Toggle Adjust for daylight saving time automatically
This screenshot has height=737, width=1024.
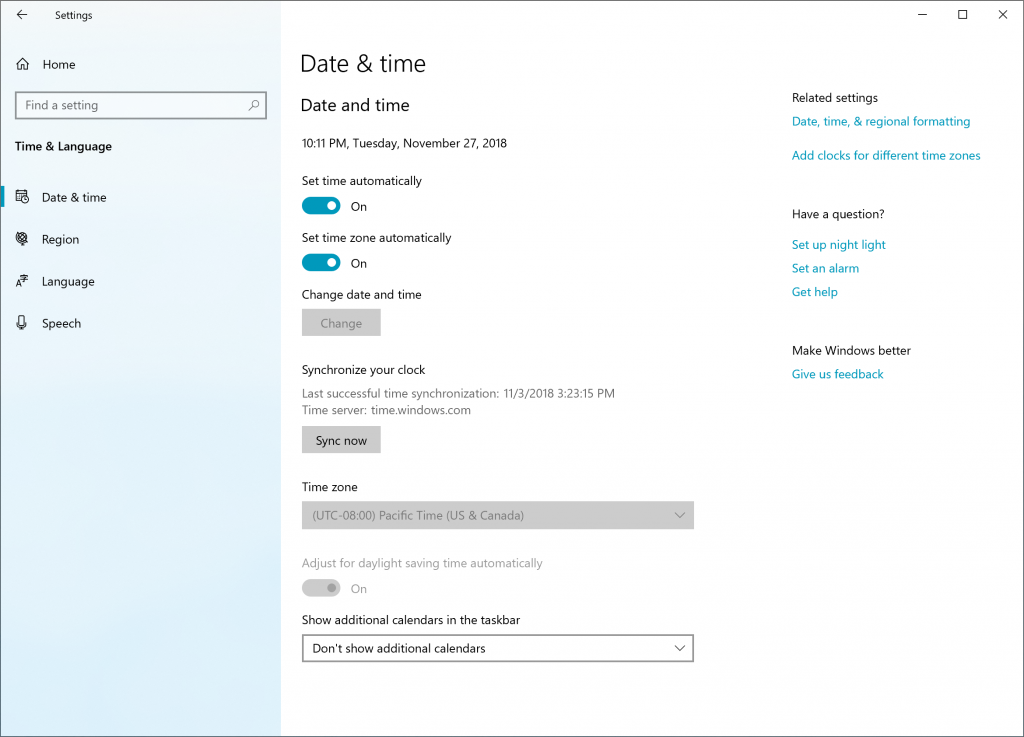tap(320, 588)
